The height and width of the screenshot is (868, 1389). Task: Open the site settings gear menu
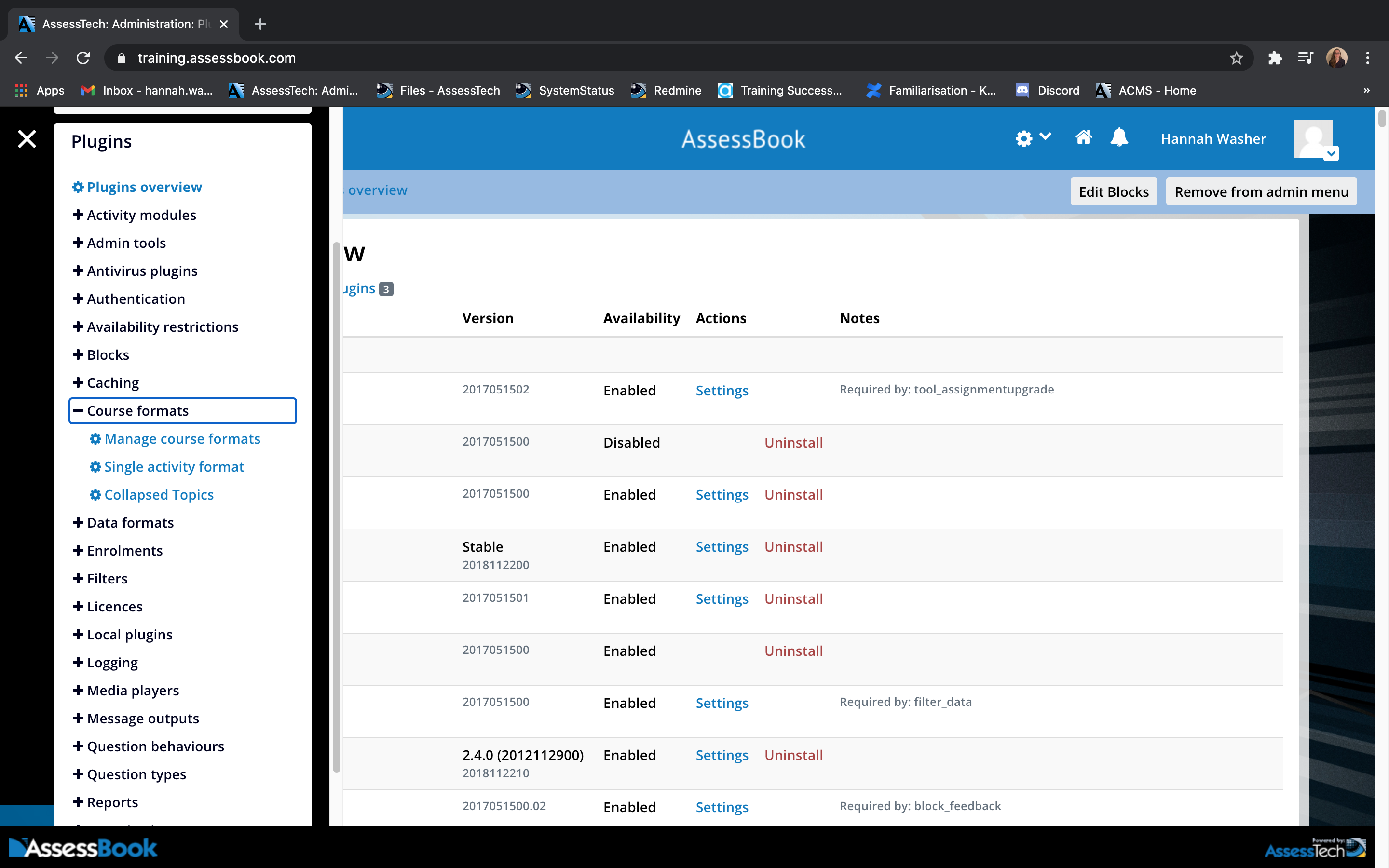pyautogui.click(x=1033, y=138)
